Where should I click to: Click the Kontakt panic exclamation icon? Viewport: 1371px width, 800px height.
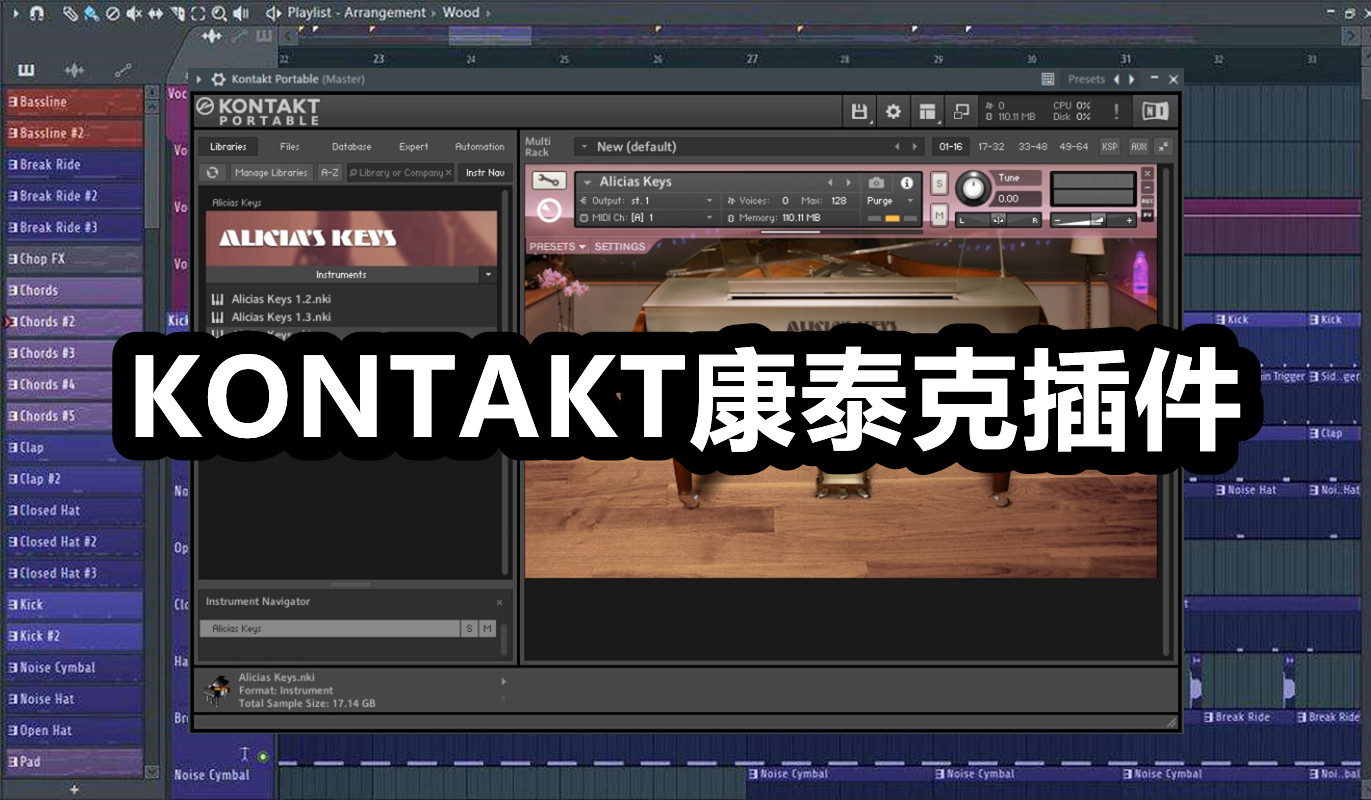pos(1117,111)
